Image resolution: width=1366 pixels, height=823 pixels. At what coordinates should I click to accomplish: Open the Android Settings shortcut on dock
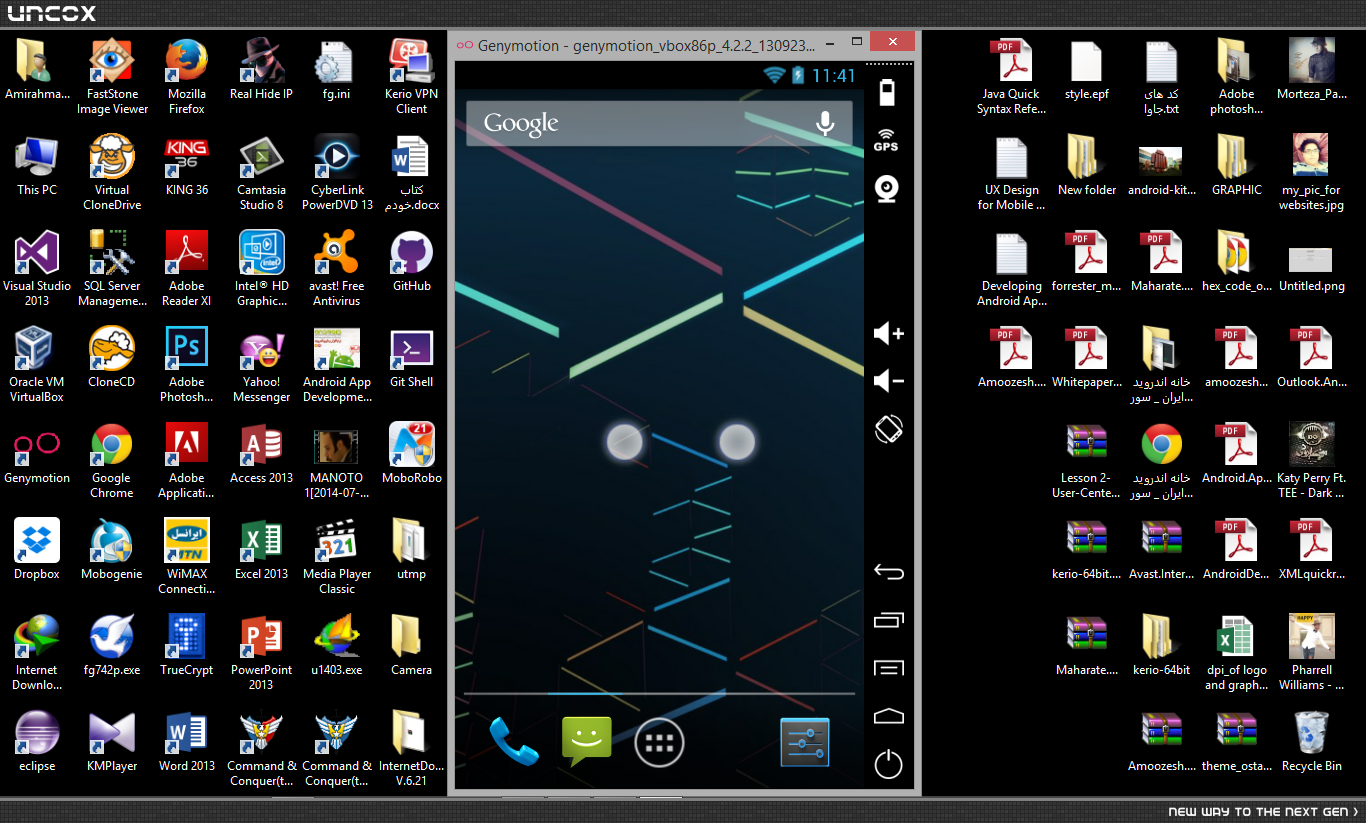point(805,742)
